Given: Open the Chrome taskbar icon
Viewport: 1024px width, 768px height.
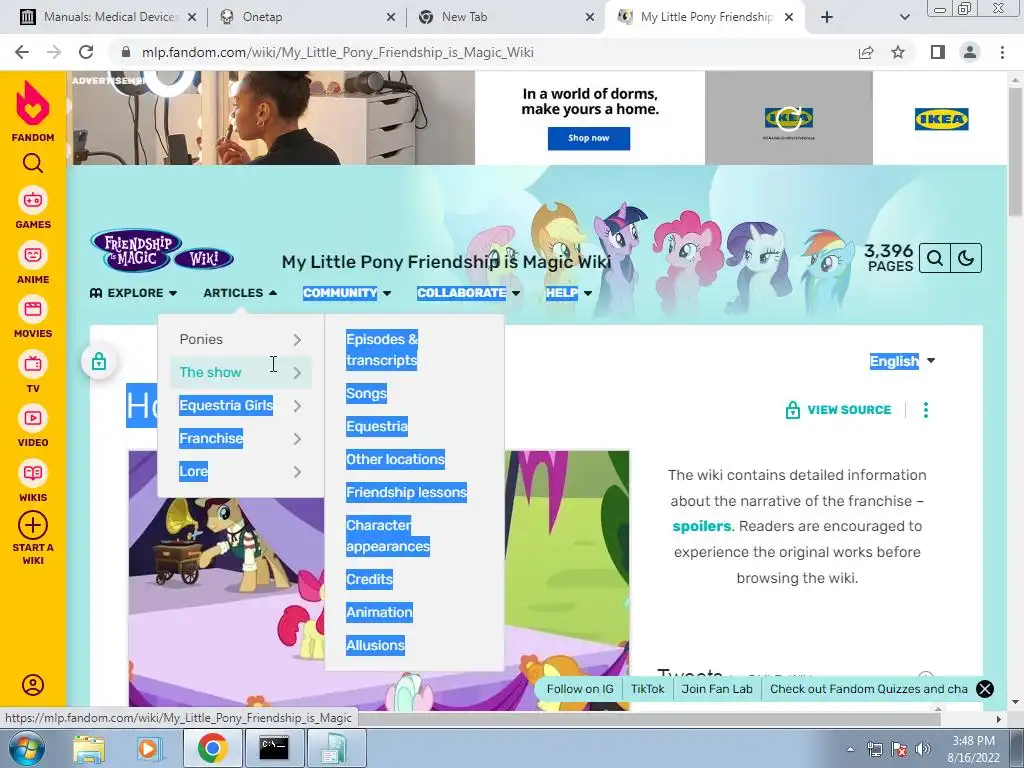Looking at the screenshot, I should 212,748.
